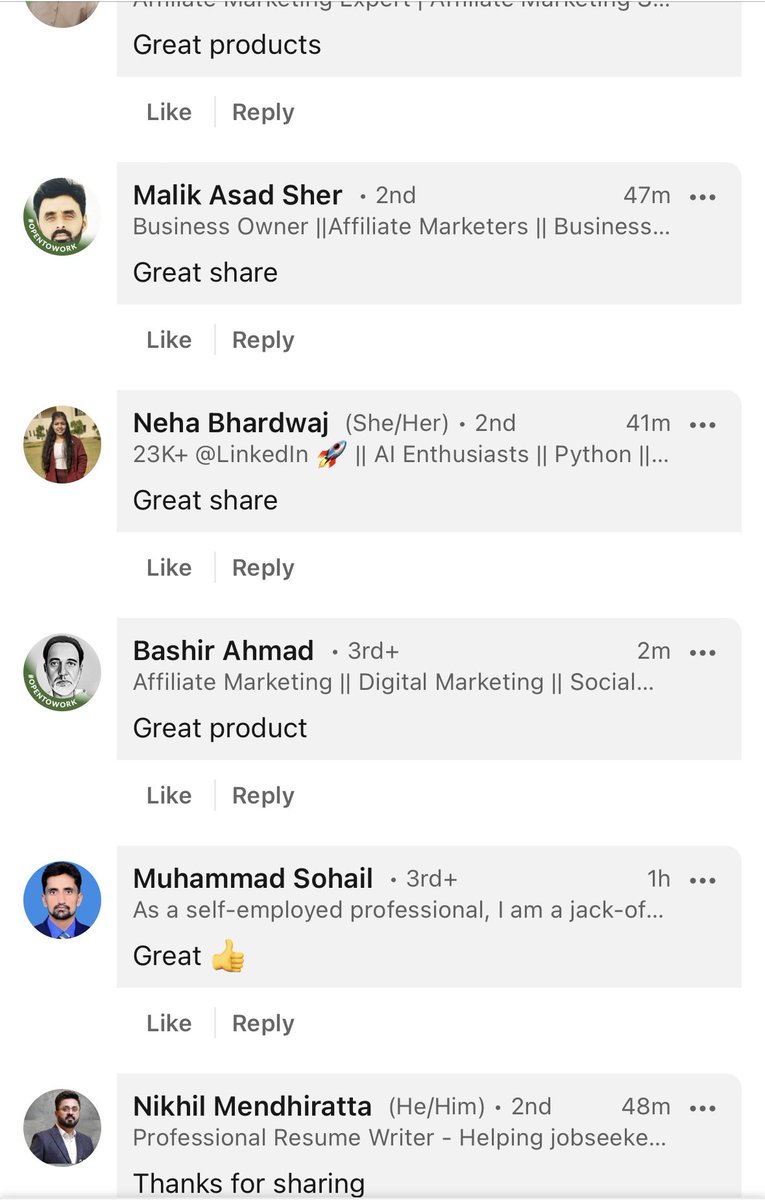The image size is (765, 1200).
Task: Open Nikhil Mendhiratta's name link
Action: [252, 1107]
